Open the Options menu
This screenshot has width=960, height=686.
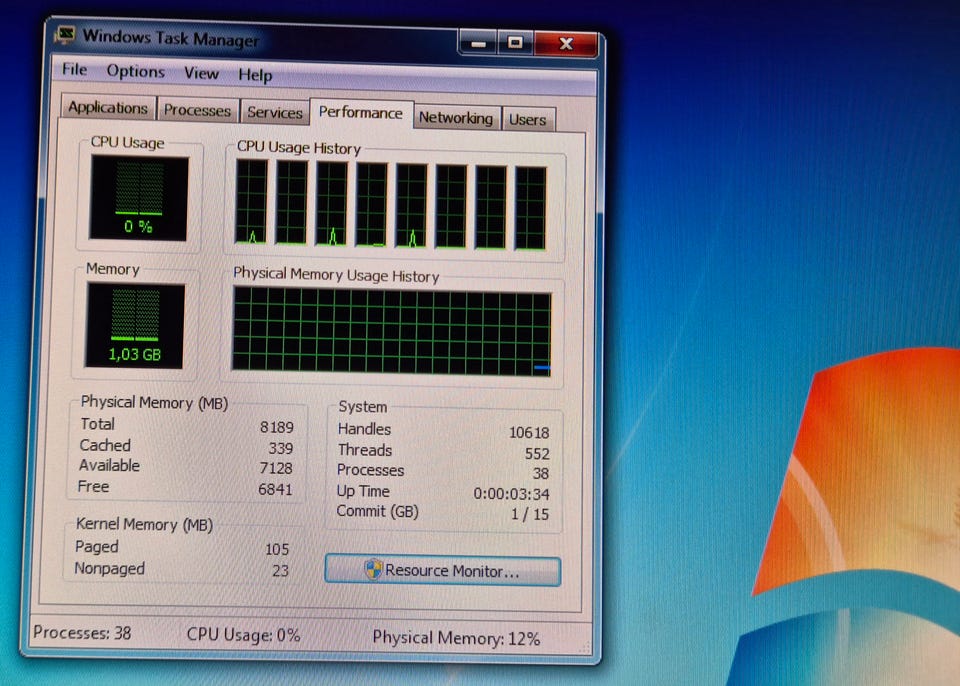click(135, 71)
